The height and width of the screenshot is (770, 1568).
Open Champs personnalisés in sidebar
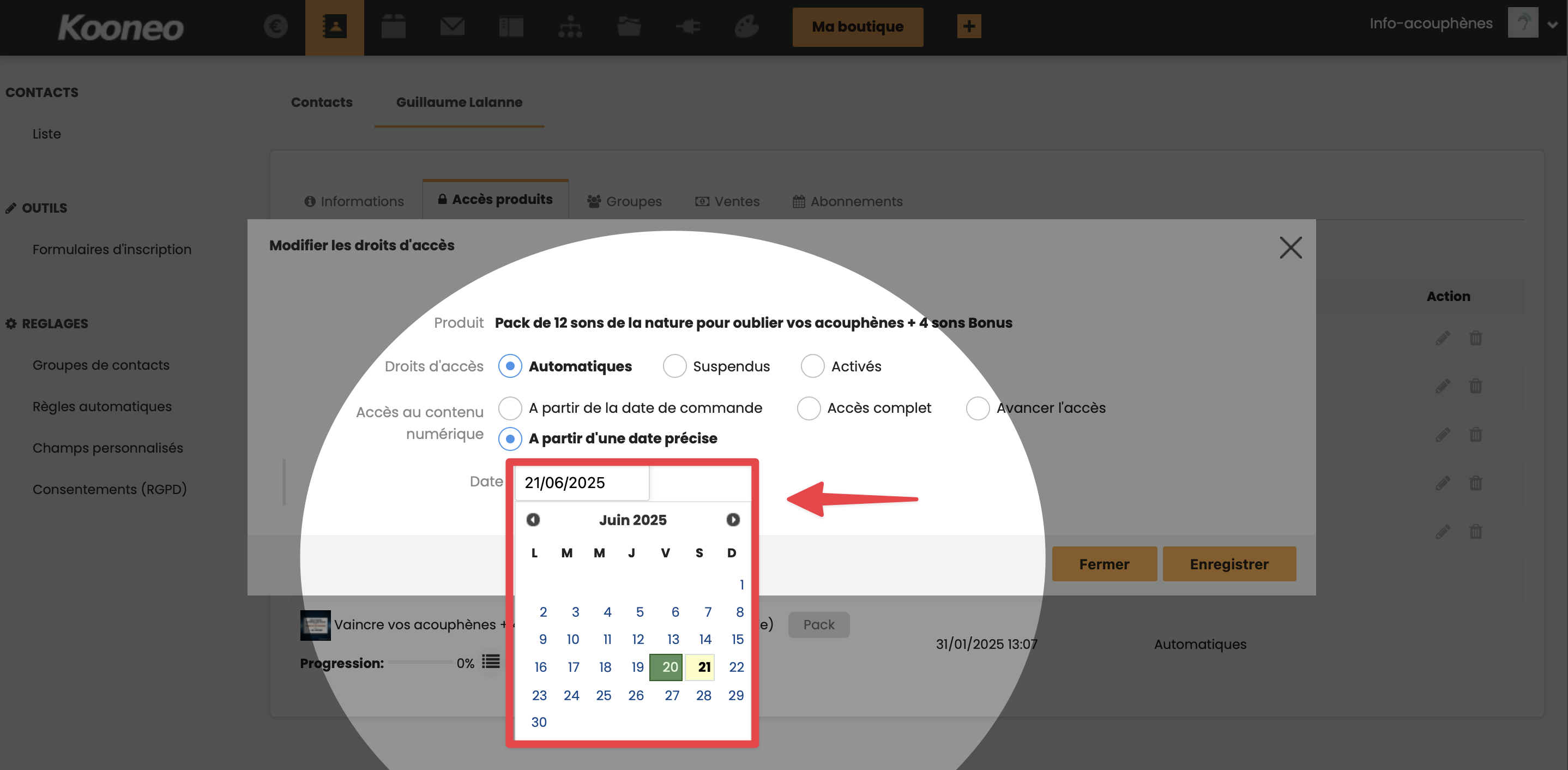point(108,448)
